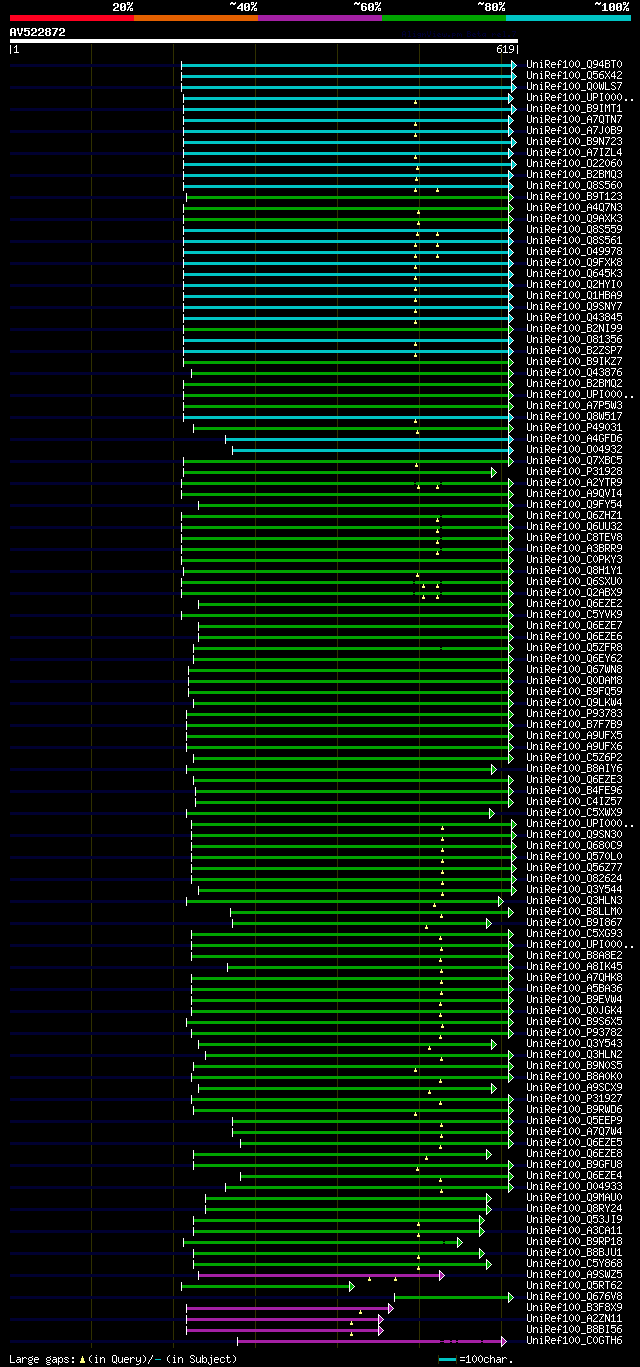The image size is (640, 1367).
Task: Select label UniRef100_Q6UU32
Action: click(574, 527)
